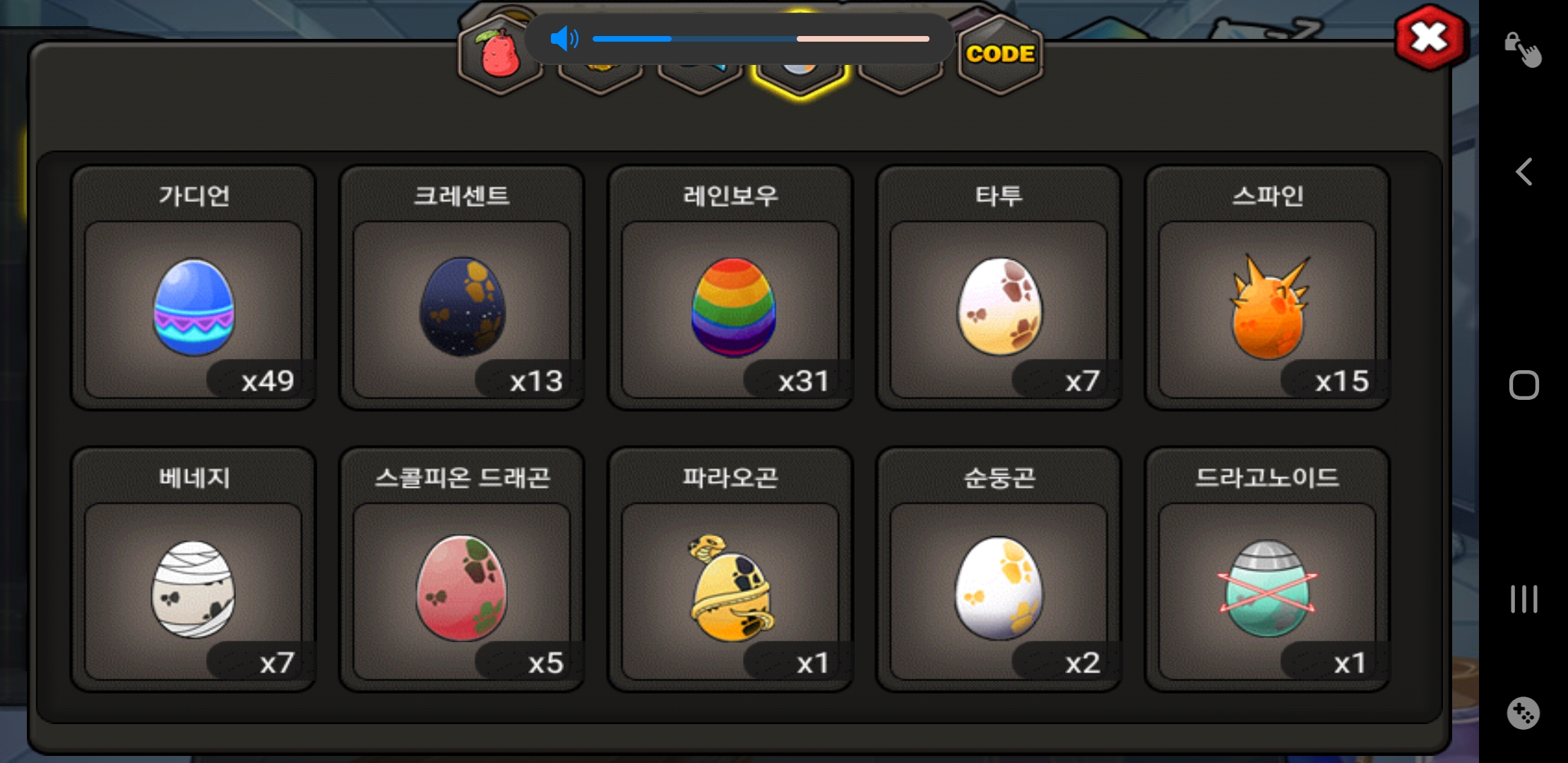This screenshot has width=1568, height=763.
Task: Open the recent apps button
Action: pos(1524,599)
